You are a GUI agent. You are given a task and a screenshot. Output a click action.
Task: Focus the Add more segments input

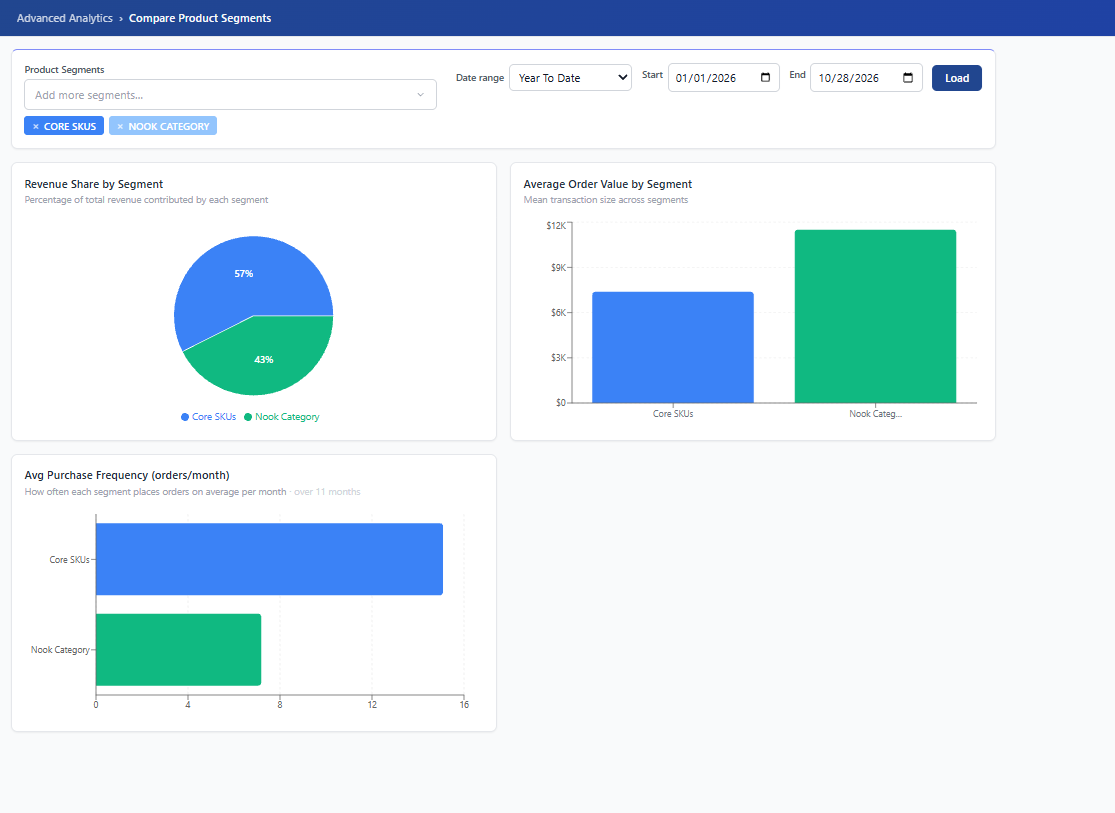pyautogui.click(x=230, y=95)
